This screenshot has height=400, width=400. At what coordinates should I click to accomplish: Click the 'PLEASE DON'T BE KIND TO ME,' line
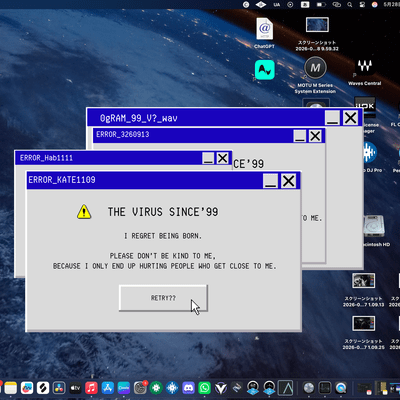click(163, 256)
